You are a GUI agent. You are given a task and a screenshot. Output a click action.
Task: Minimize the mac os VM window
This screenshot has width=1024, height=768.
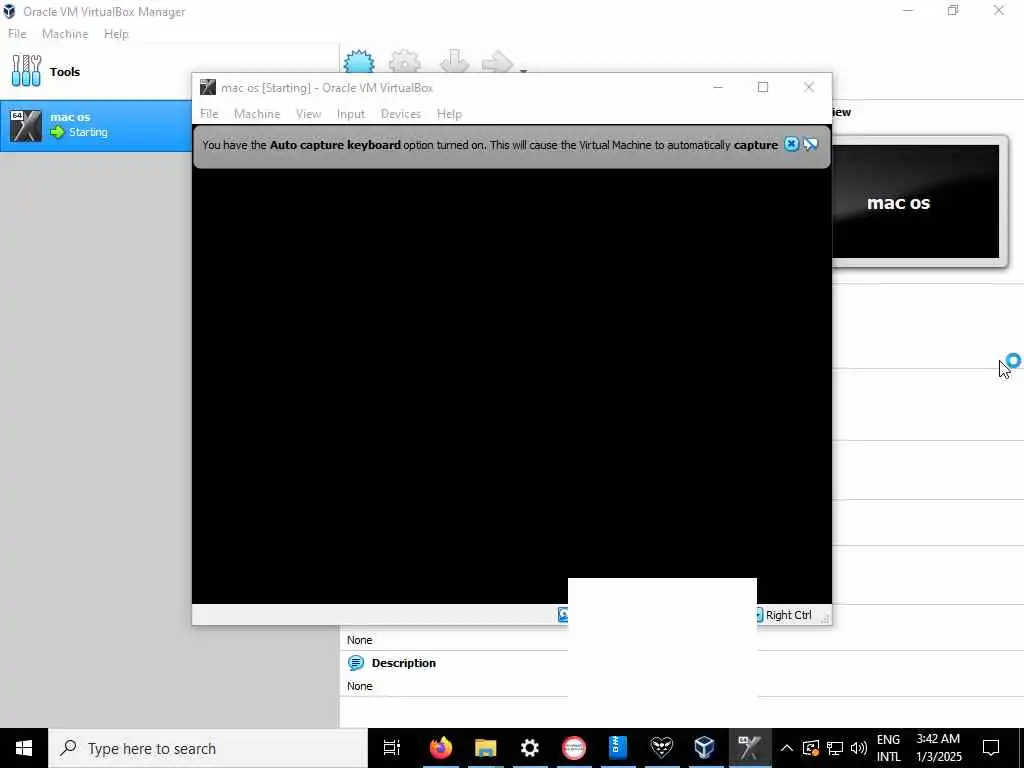[x=718, y=88]
